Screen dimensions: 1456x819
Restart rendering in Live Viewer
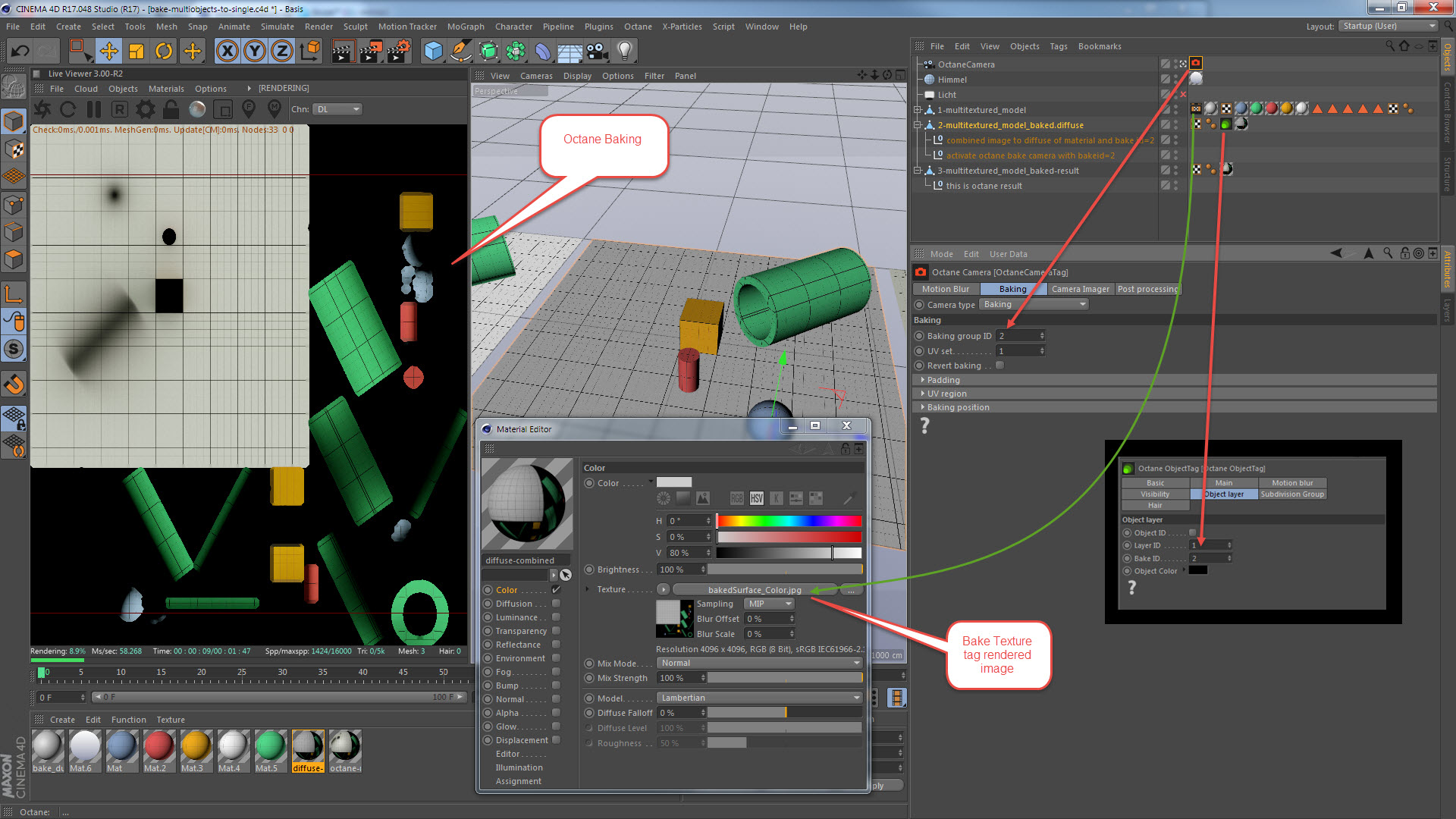(67, 109)
